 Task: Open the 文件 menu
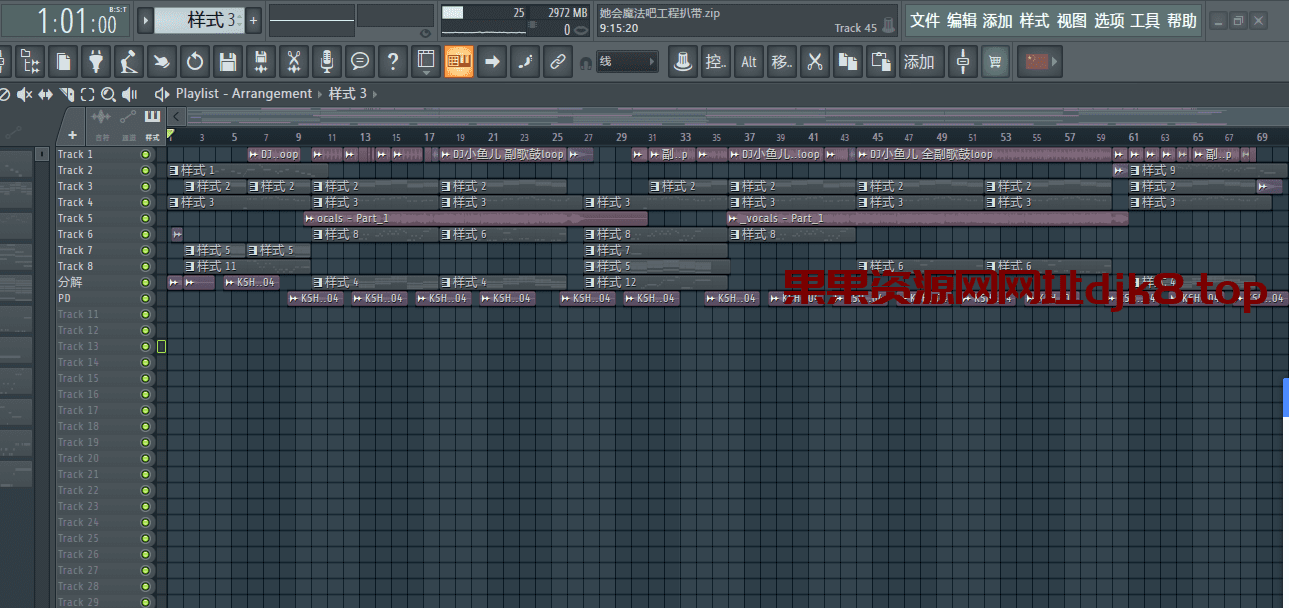[924, 21]
